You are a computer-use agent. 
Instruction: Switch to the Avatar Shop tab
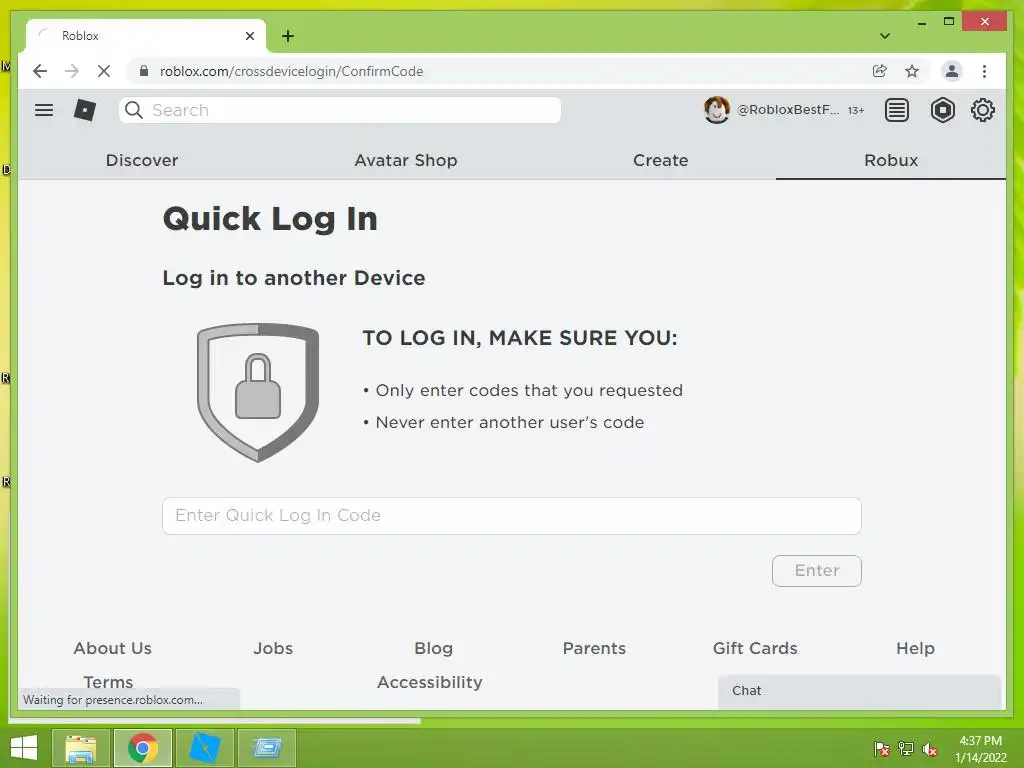[x=406, y=160]
